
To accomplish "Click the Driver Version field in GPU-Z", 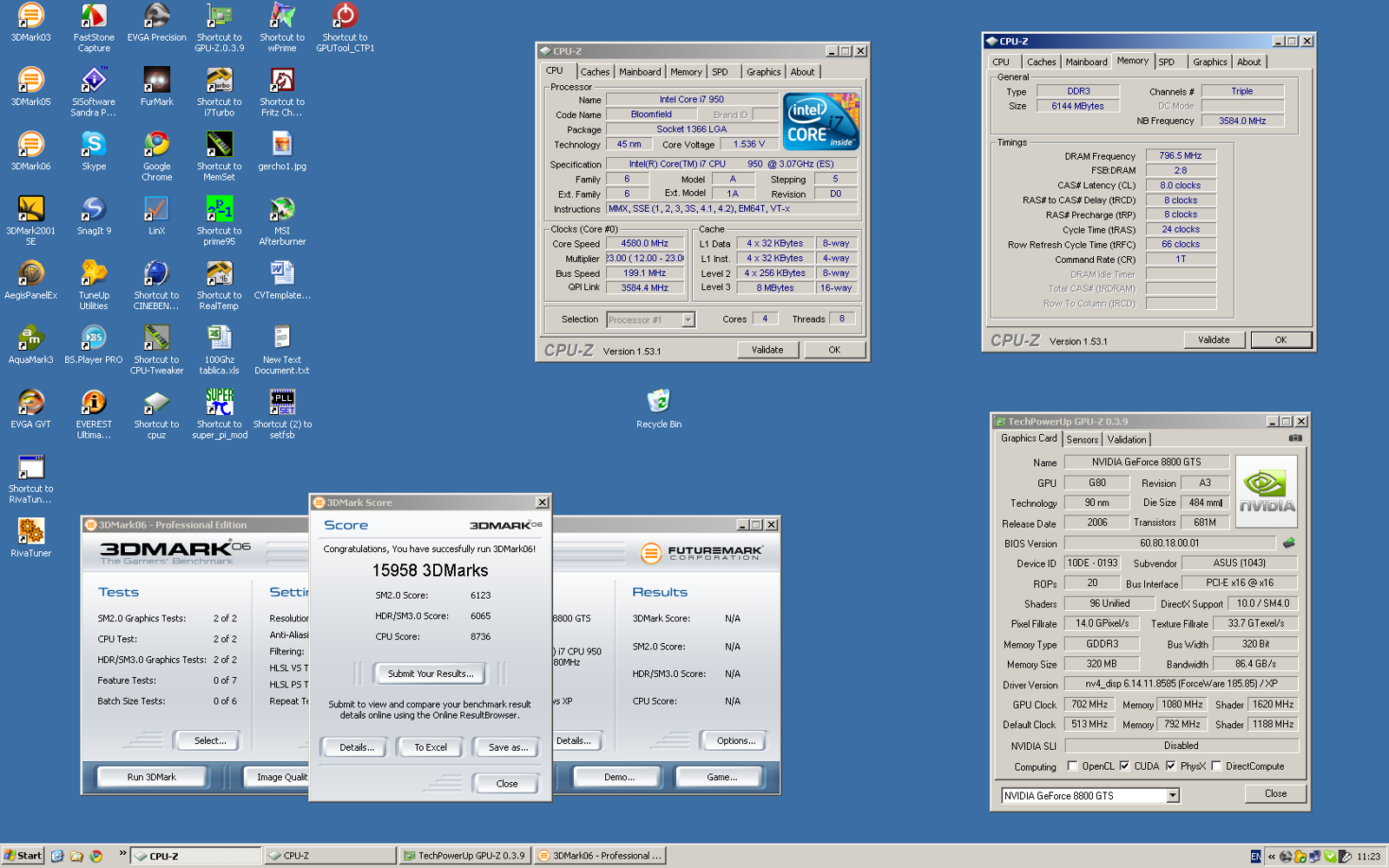I will 1182,684.
